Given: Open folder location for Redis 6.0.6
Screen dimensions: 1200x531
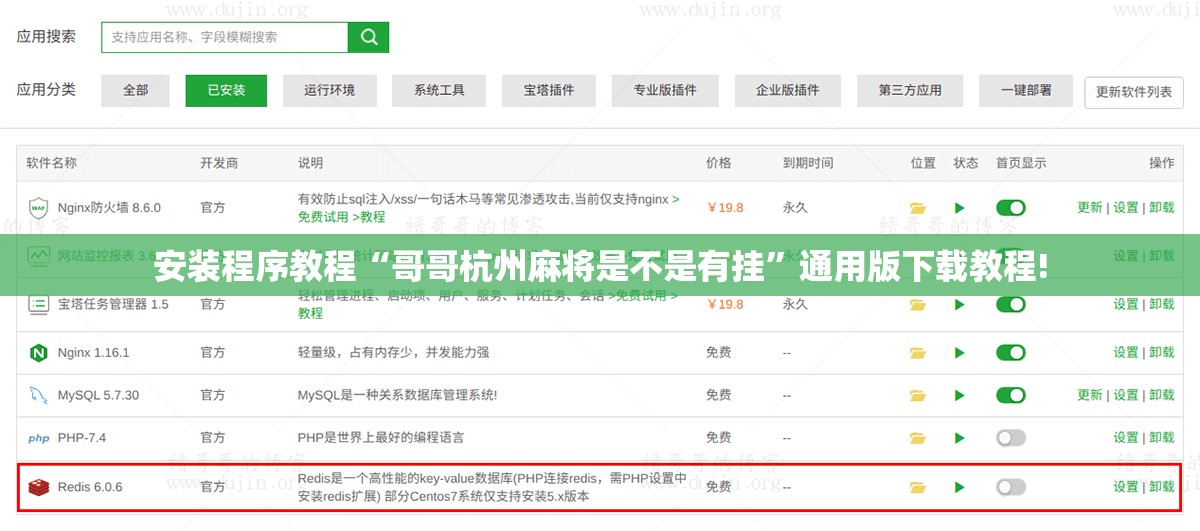Looking at the screenshot, I should pos(918,487).
